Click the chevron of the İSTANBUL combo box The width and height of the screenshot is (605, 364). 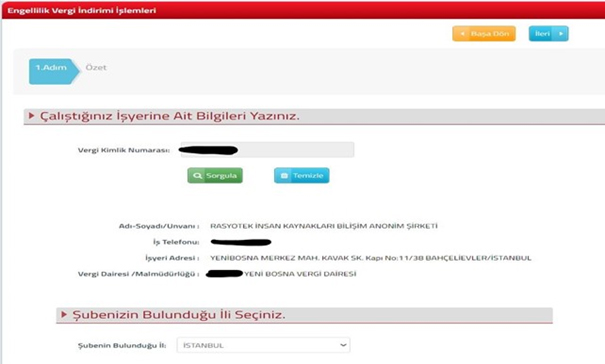(343, 345)
